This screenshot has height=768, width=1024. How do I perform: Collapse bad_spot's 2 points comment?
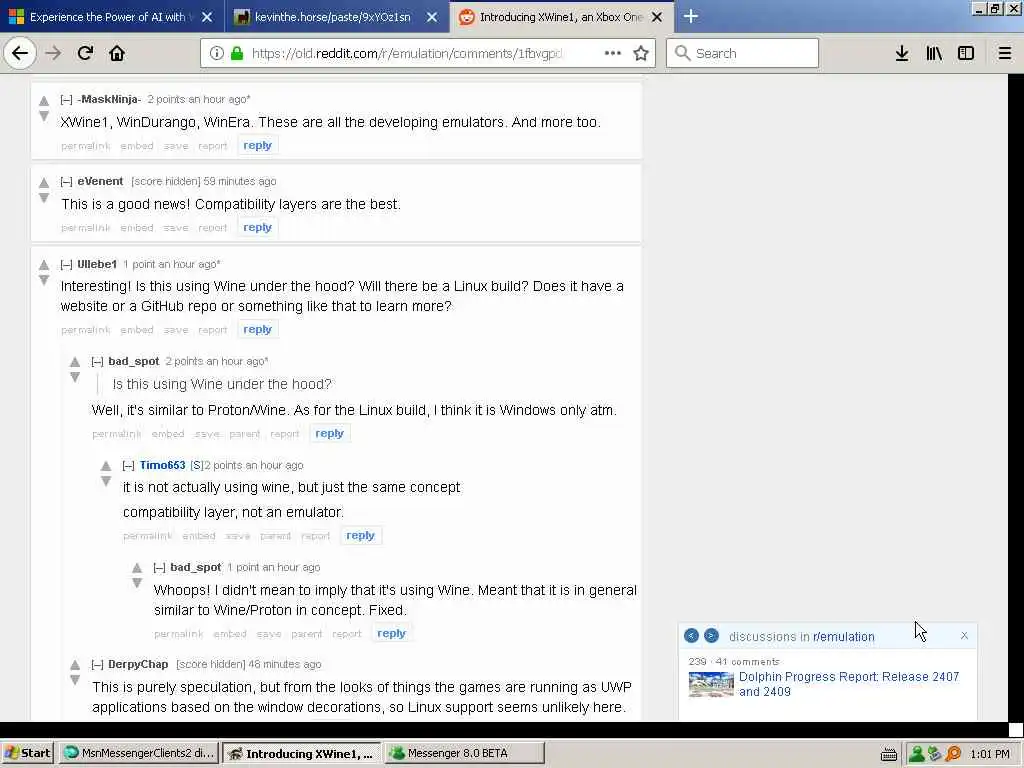click(97, 361)
